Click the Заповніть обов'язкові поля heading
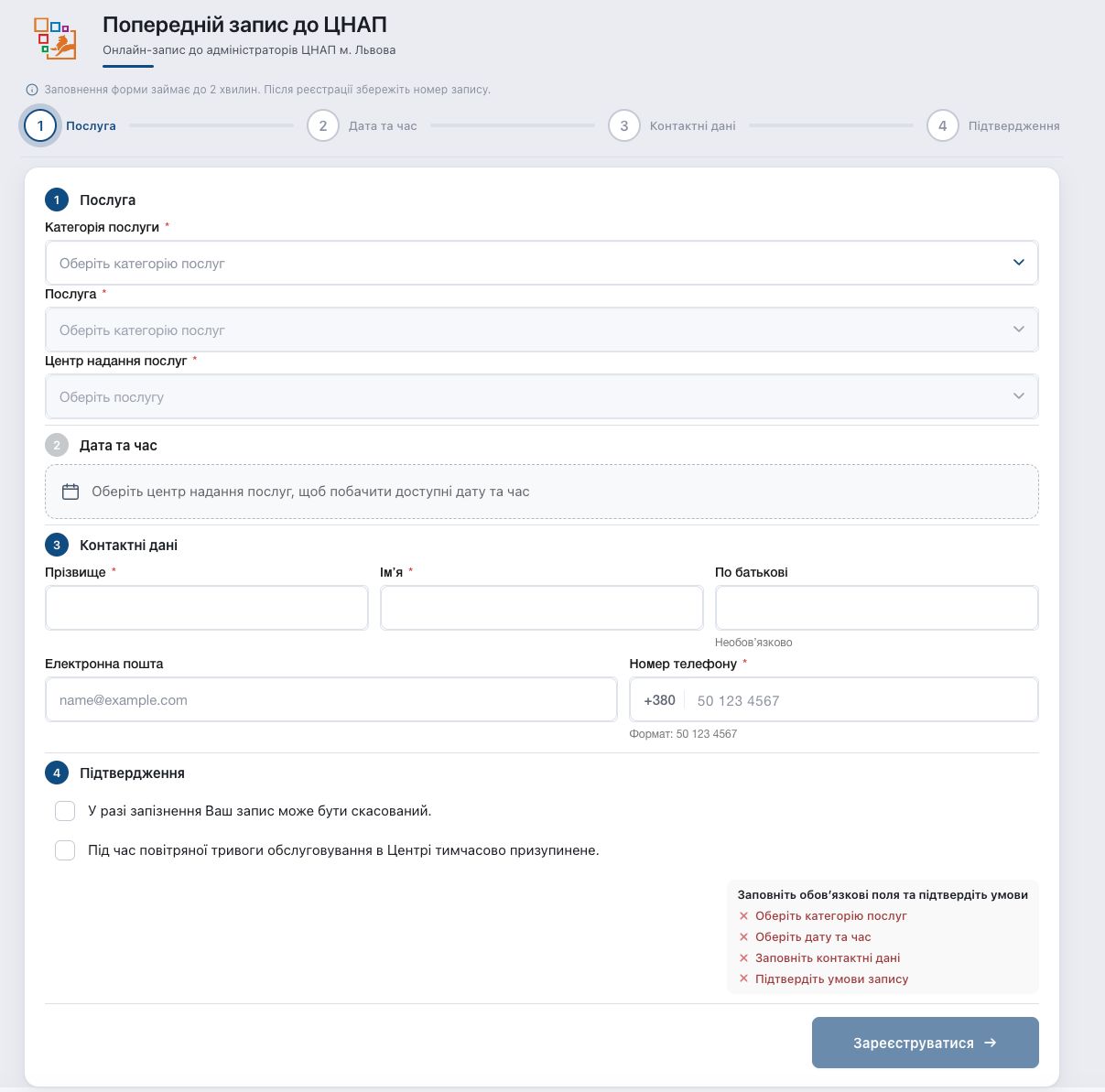1105x1092 pixels. (883, 894)
